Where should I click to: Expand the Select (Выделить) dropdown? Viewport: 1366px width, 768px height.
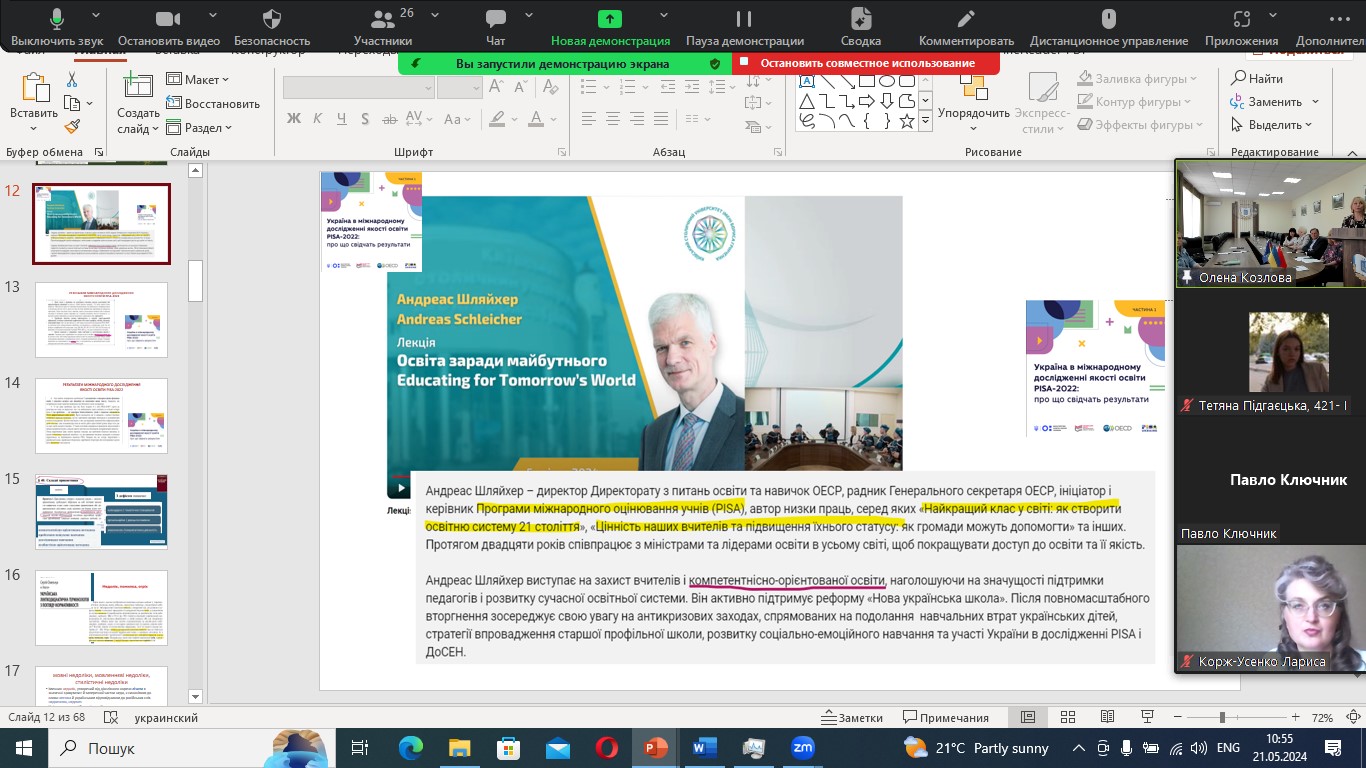1274,125
